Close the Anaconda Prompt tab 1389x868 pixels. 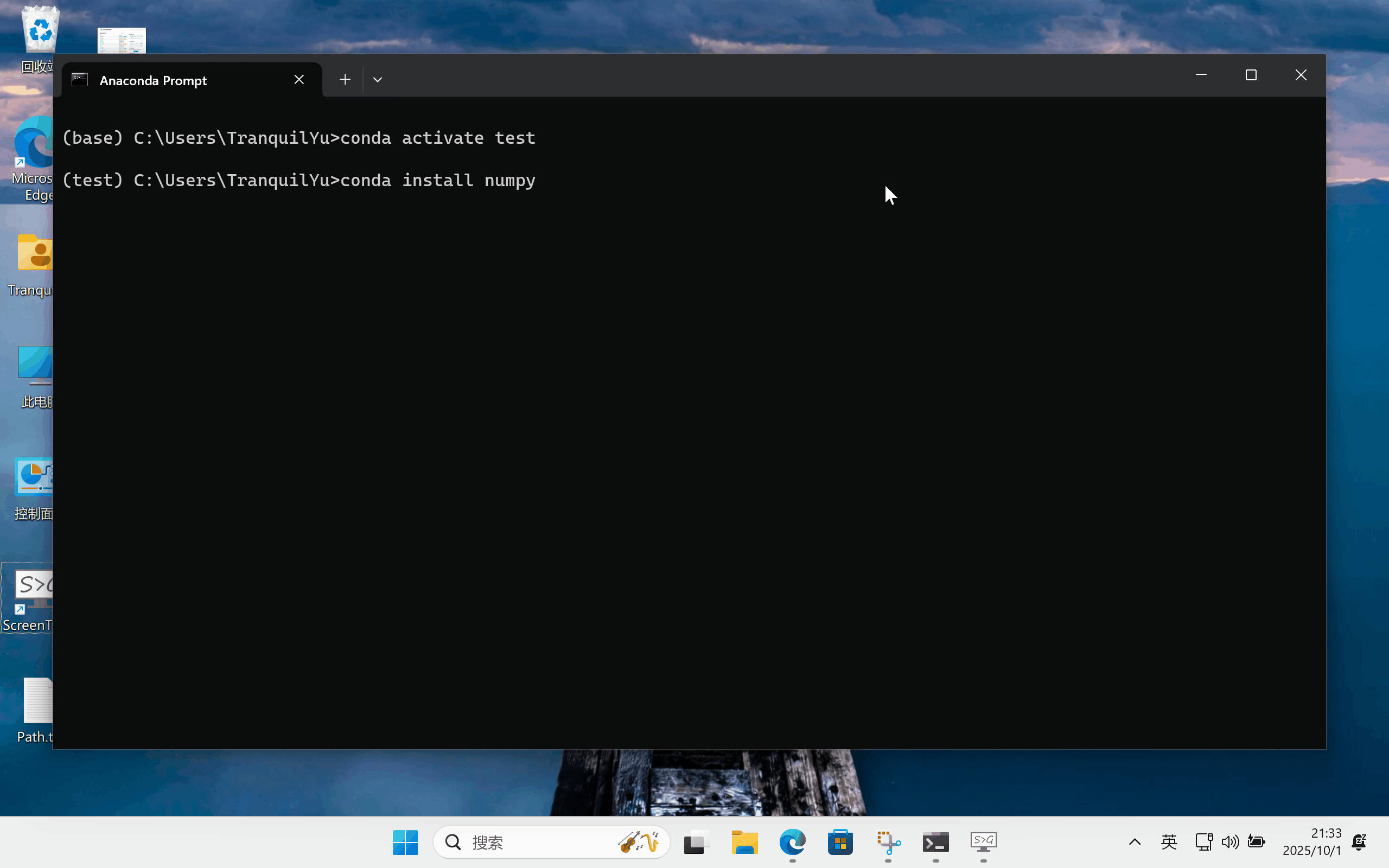299,80
